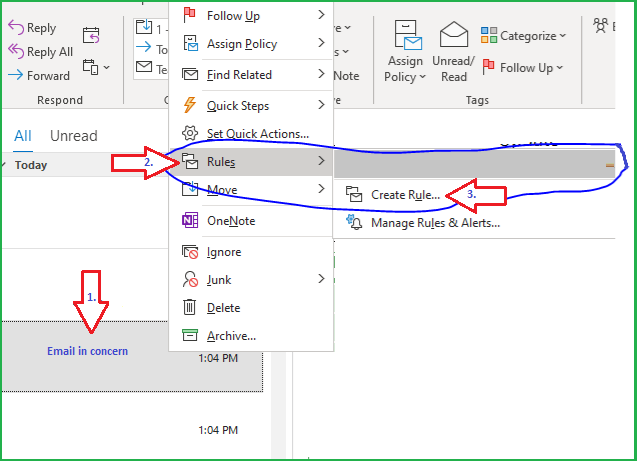The width and height of the screenshot is (637, 461).
Task: Select the 'Email in concern' message
Action: [132, 356]
